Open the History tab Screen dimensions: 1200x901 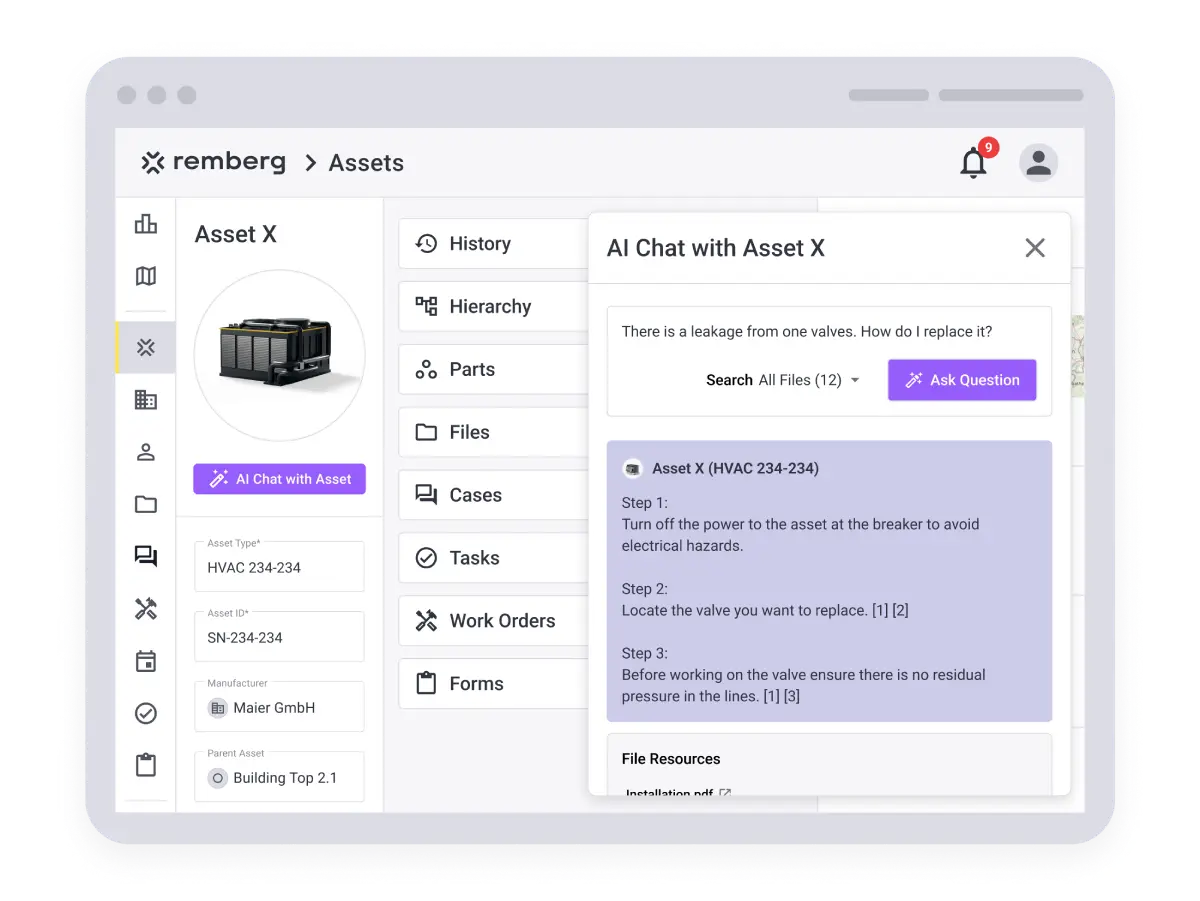(494, 244)
